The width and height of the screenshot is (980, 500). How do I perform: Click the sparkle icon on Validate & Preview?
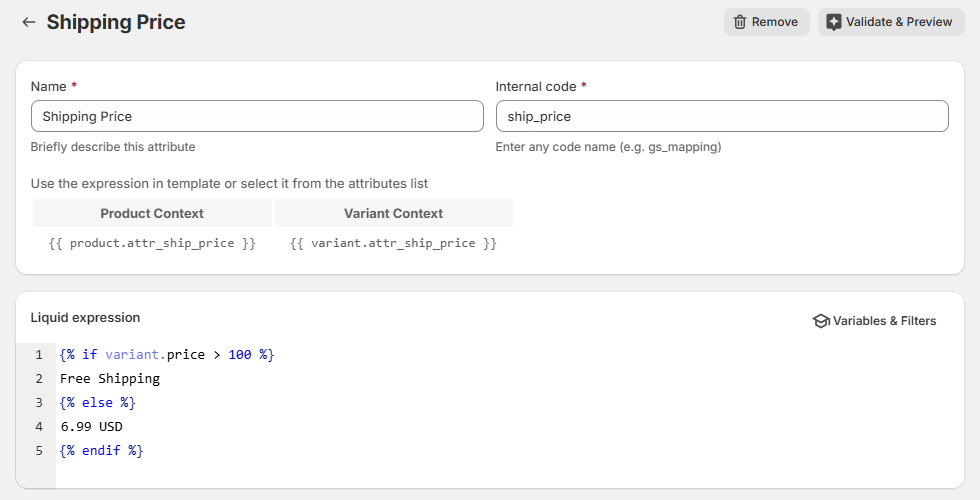coord(833,22)
